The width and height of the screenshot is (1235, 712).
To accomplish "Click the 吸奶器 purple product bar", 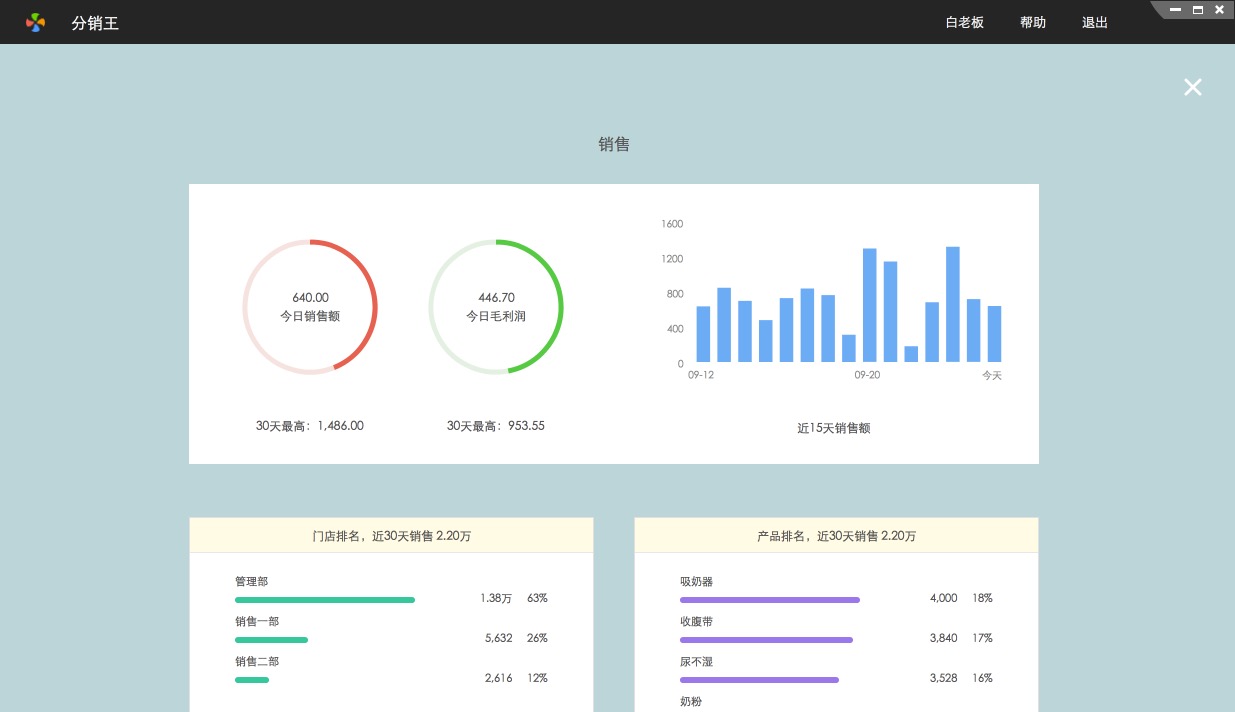I will 769,600.
